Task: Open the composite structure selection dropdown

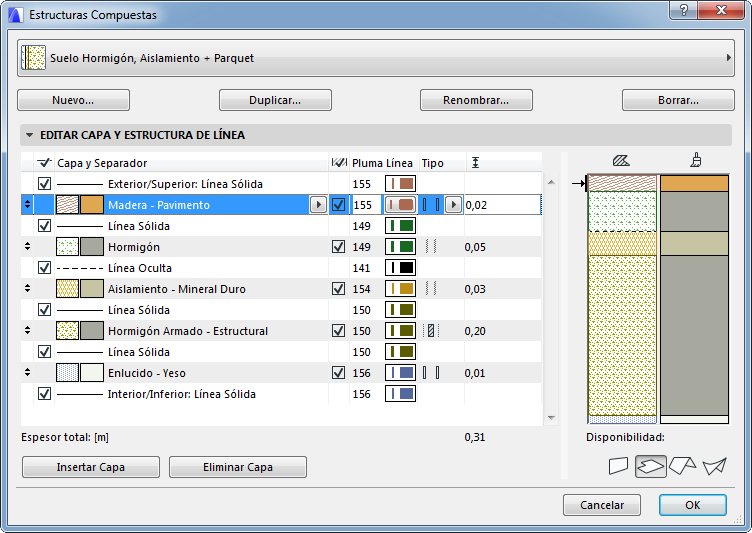Action: pos(376,58)
